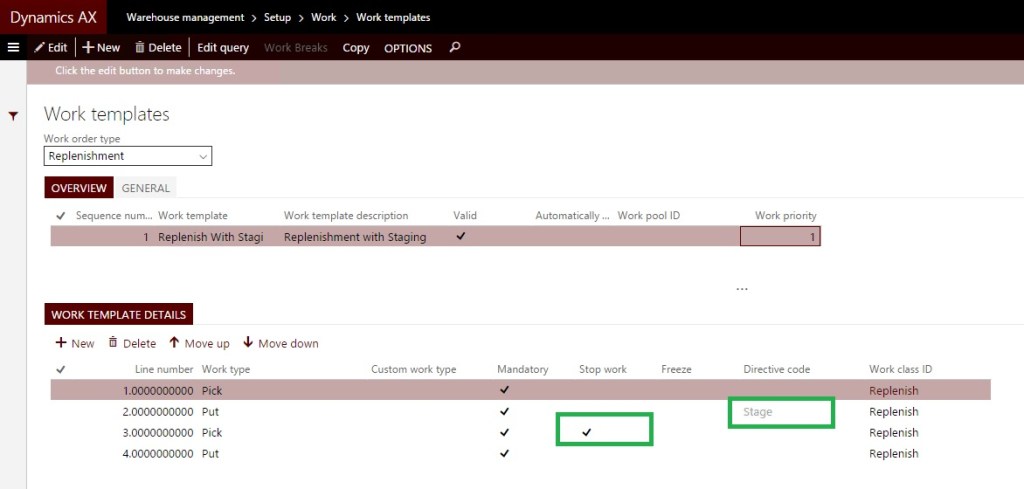This screenshot has width=1024, height=489.
Task: Expand the Setup breadcrumb menu
Action: click(277, 18)
